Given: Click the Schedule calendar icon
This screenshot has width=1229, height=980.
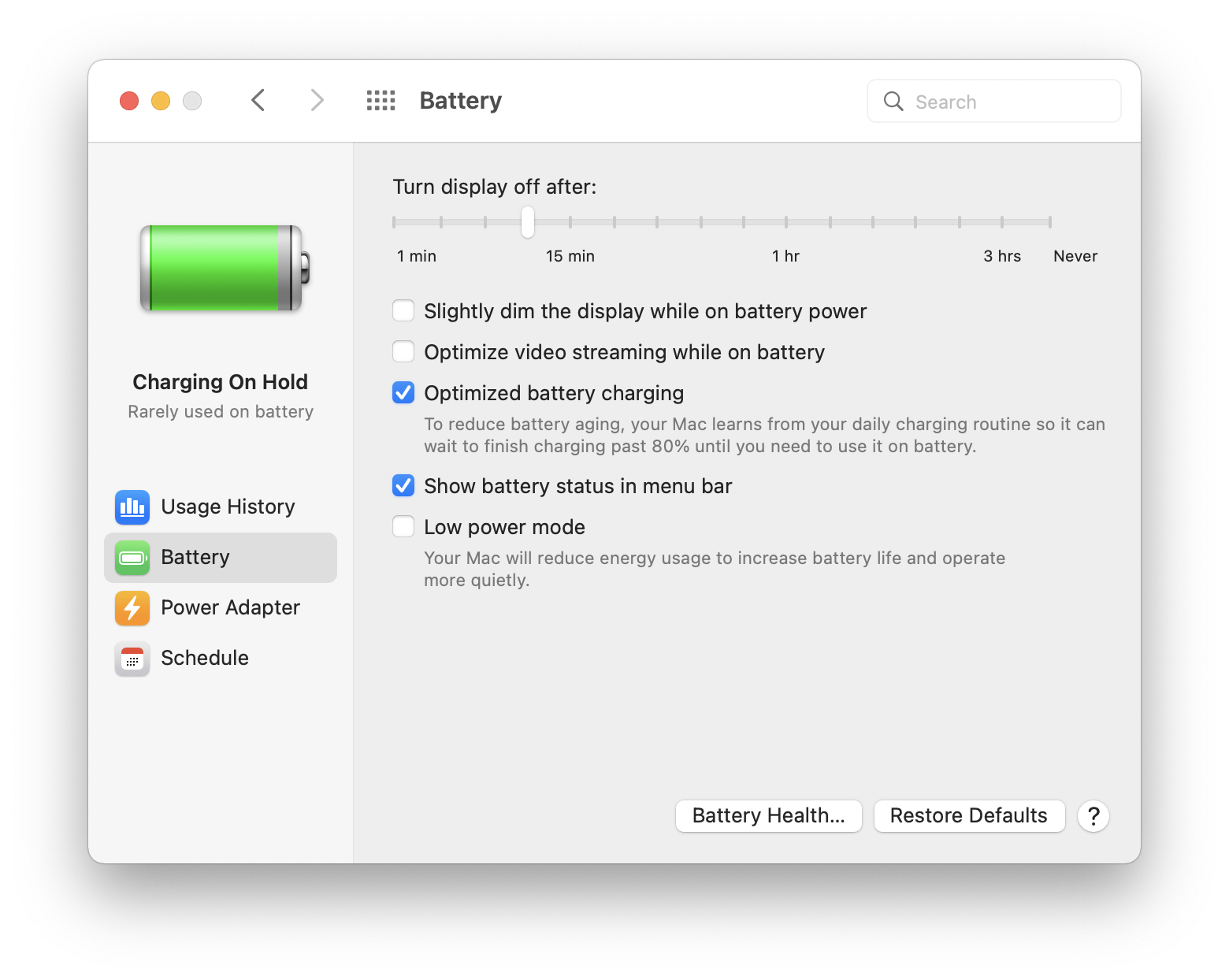Looking at the screenshot, I should (132, 659).
